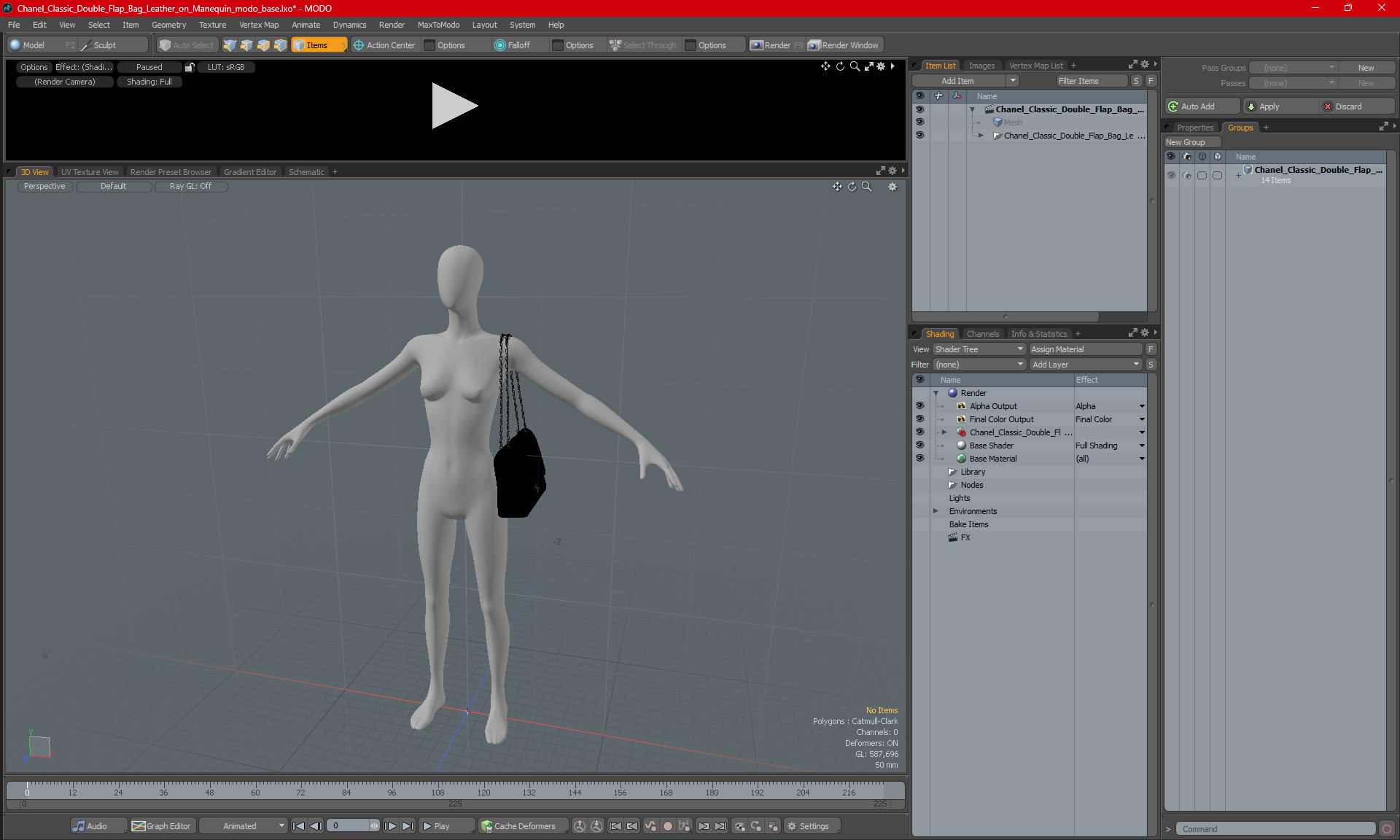This screenshot has height=840, width=1400.
Task: Expand Chanel_Classic_Double_Fl material group in Shader Tree
Action: (x=944, y=432)
